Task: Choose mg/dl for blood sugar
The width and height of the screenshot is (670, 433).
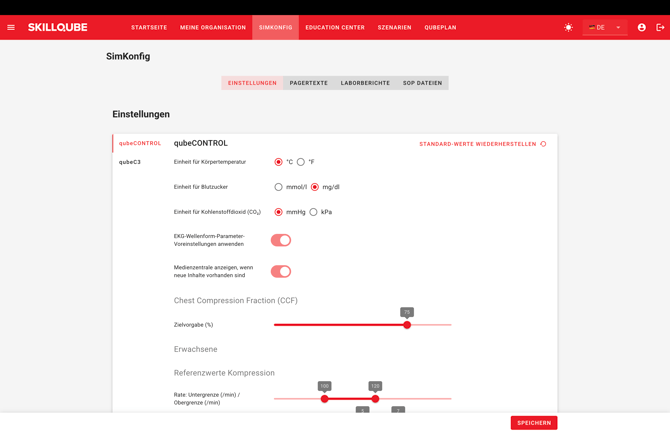Action: tap(315, 187)
